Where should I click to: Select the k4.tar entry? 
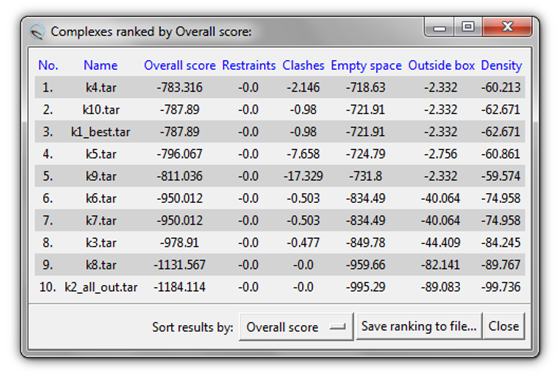(101, 87)
